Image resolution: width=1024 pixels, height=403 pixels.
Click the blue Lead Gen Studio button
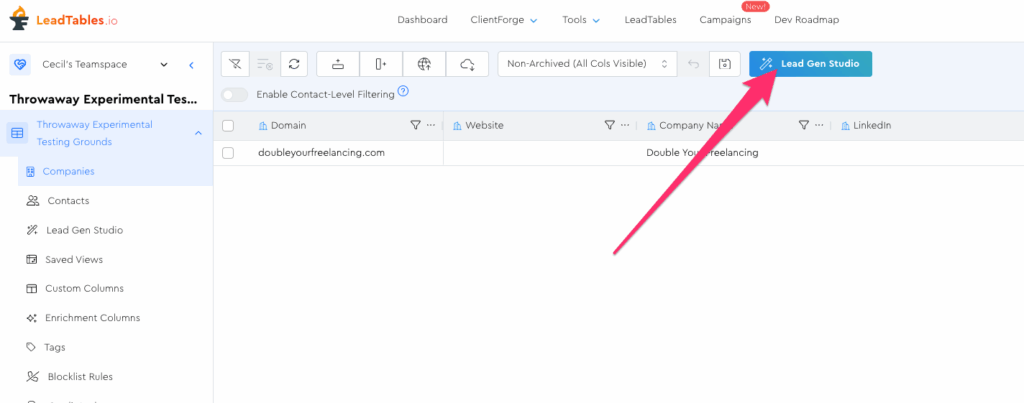[810, 64]
